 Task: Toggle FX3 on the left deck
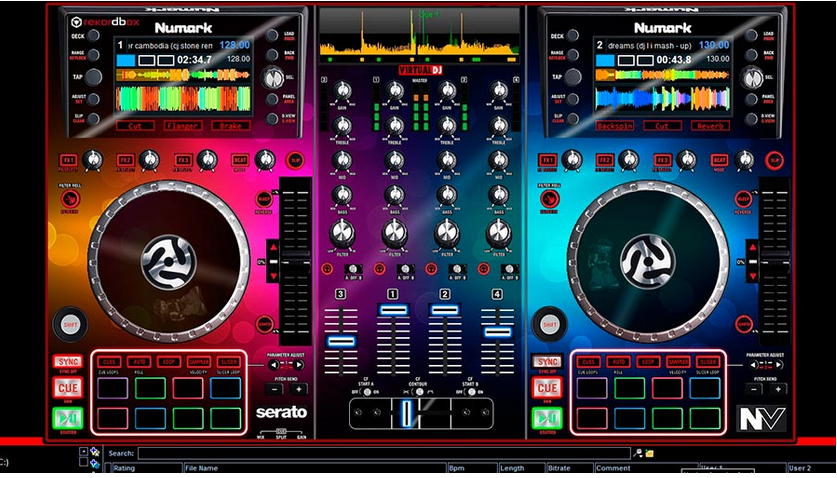(x=183, y=160)
